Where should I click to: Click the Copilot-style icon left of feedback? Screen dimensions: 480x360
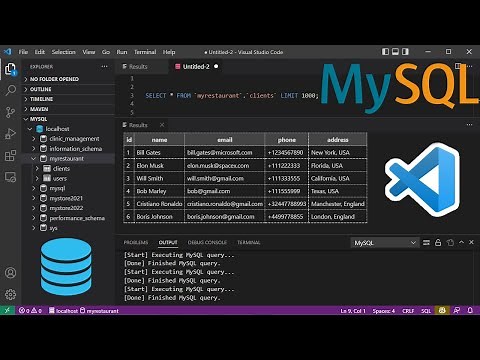pyautogui.click(x=442, y=311)
